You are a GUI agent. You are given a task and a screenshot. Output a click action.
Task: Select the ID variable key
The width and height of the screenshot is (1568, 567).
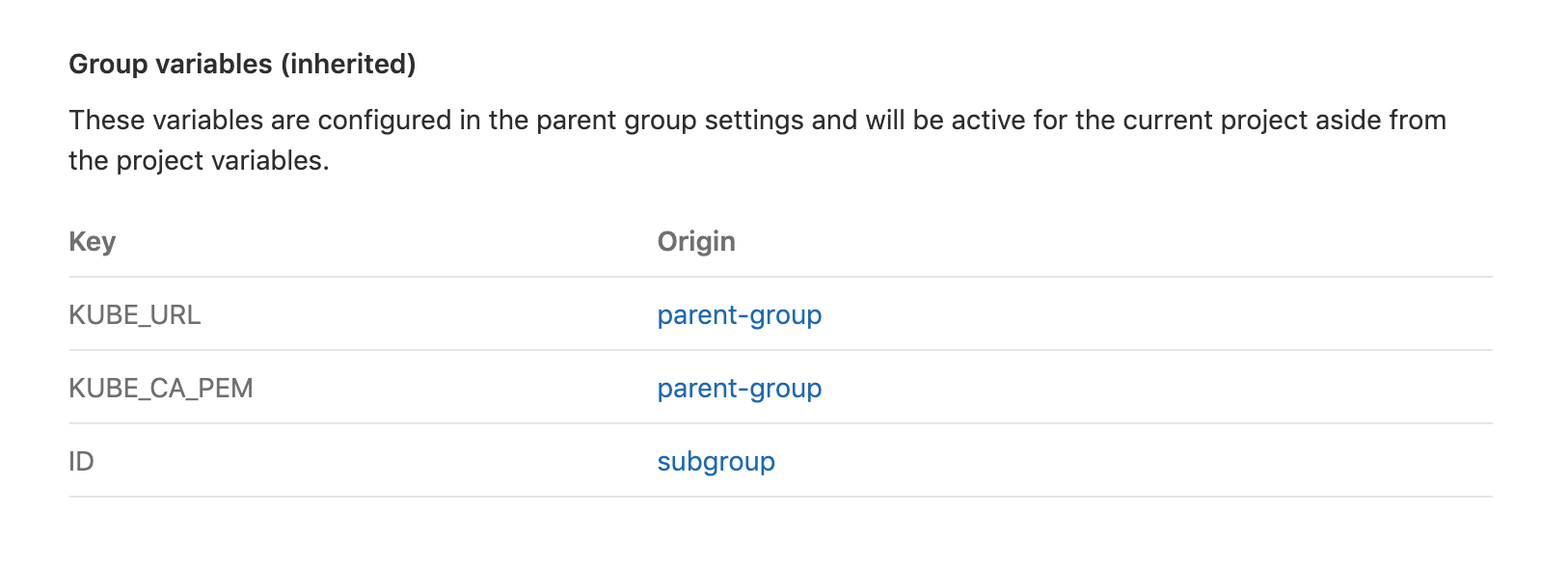coord(82,462)
